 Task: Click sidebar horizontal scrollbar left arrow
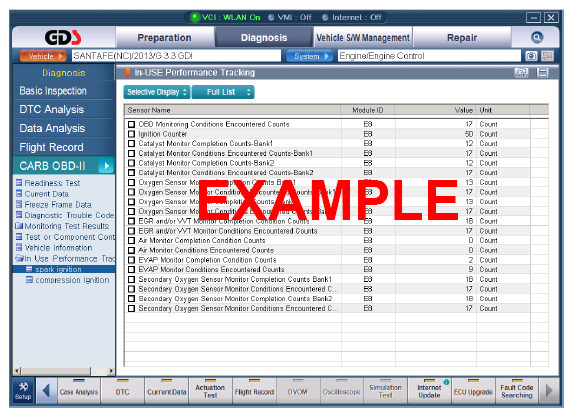click(x=17, y=371)
